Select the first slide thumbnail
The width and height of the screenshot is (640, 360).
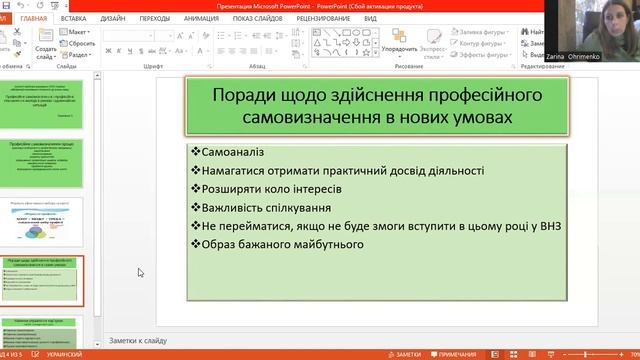pos(42,104)
